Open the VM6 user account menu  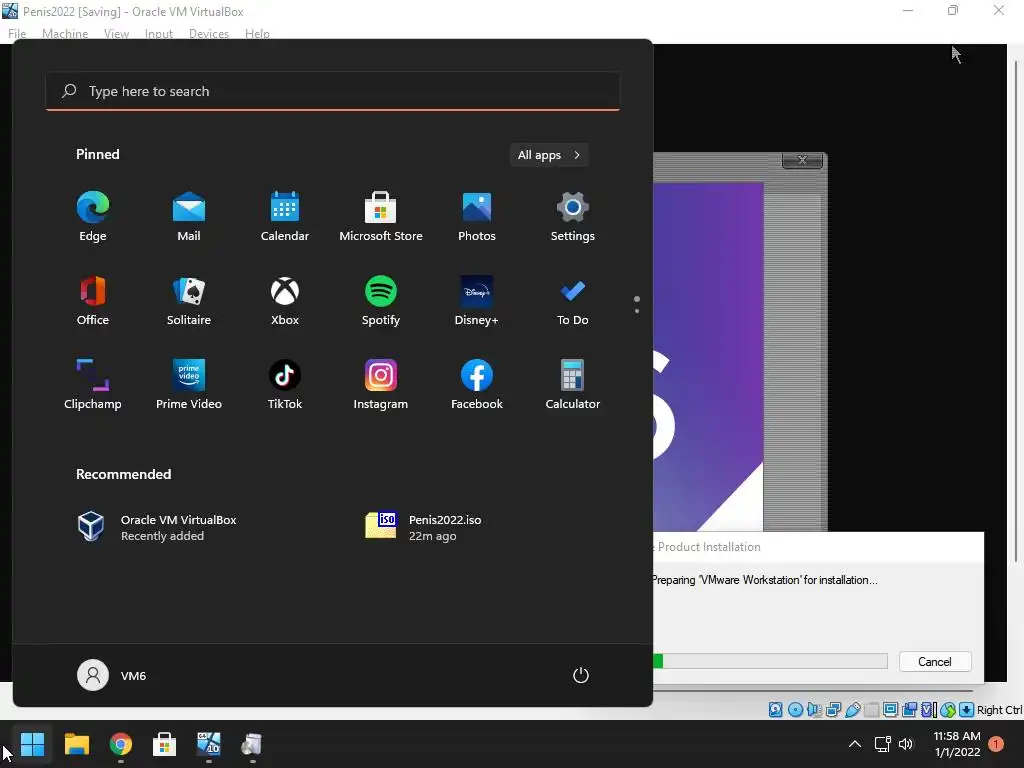click(x=112, y=675)
